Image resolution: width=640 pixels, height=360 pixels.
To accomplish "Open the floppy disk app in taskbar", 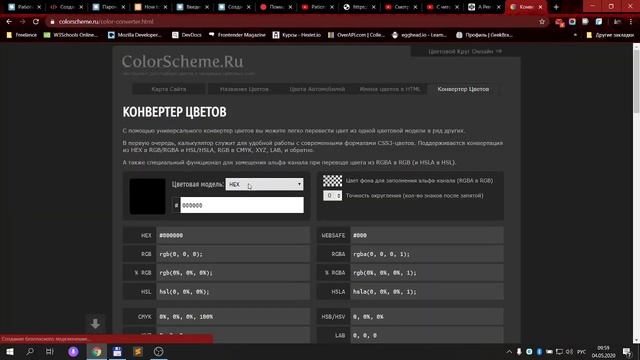I will click(117, 351).
